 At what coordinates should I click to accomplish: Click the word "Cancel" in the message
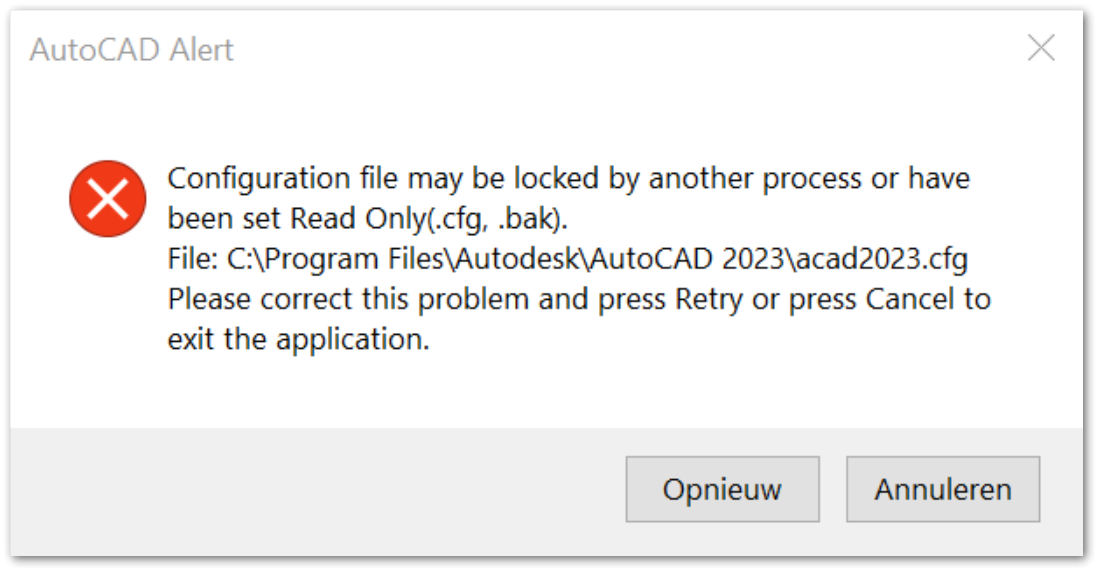click(x=910, y=299)
